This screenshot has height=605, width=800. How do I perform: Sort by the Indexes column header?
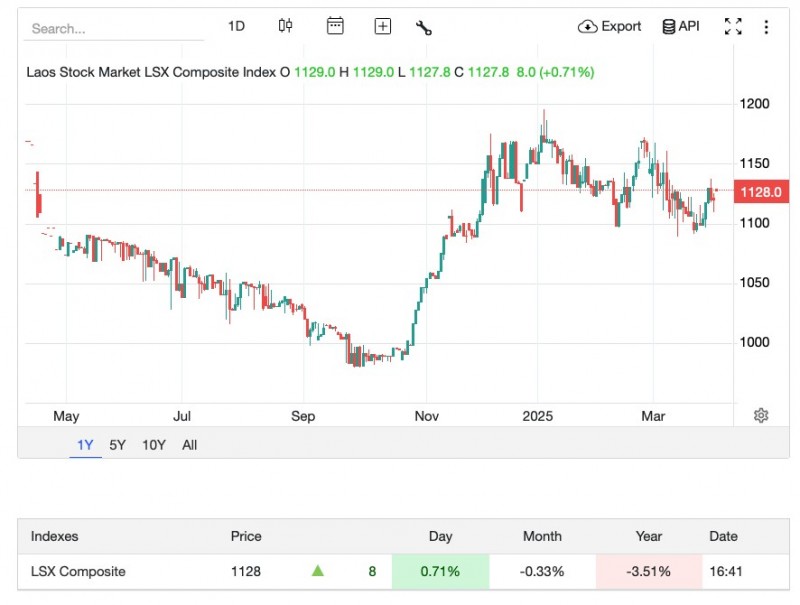pyautogui.click(x=55, y=536)
